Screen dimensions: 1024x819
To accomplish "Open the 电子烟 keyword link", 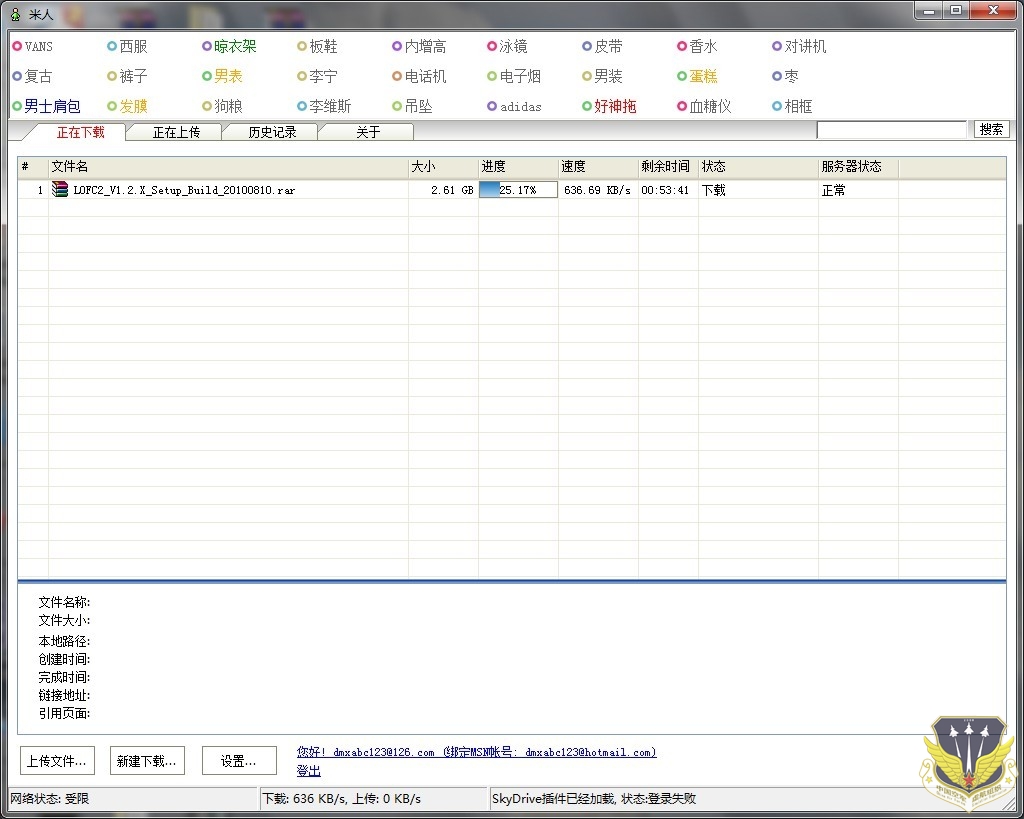I will click(520, 76).
